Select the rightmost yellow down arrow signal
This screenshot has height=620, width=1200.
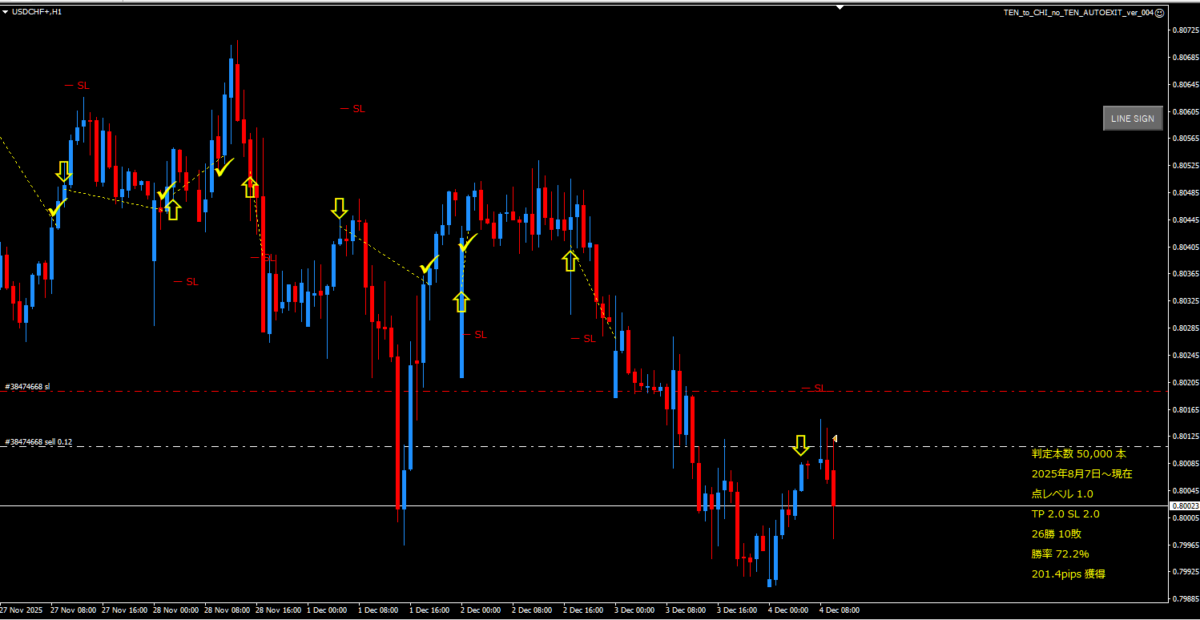801,445
